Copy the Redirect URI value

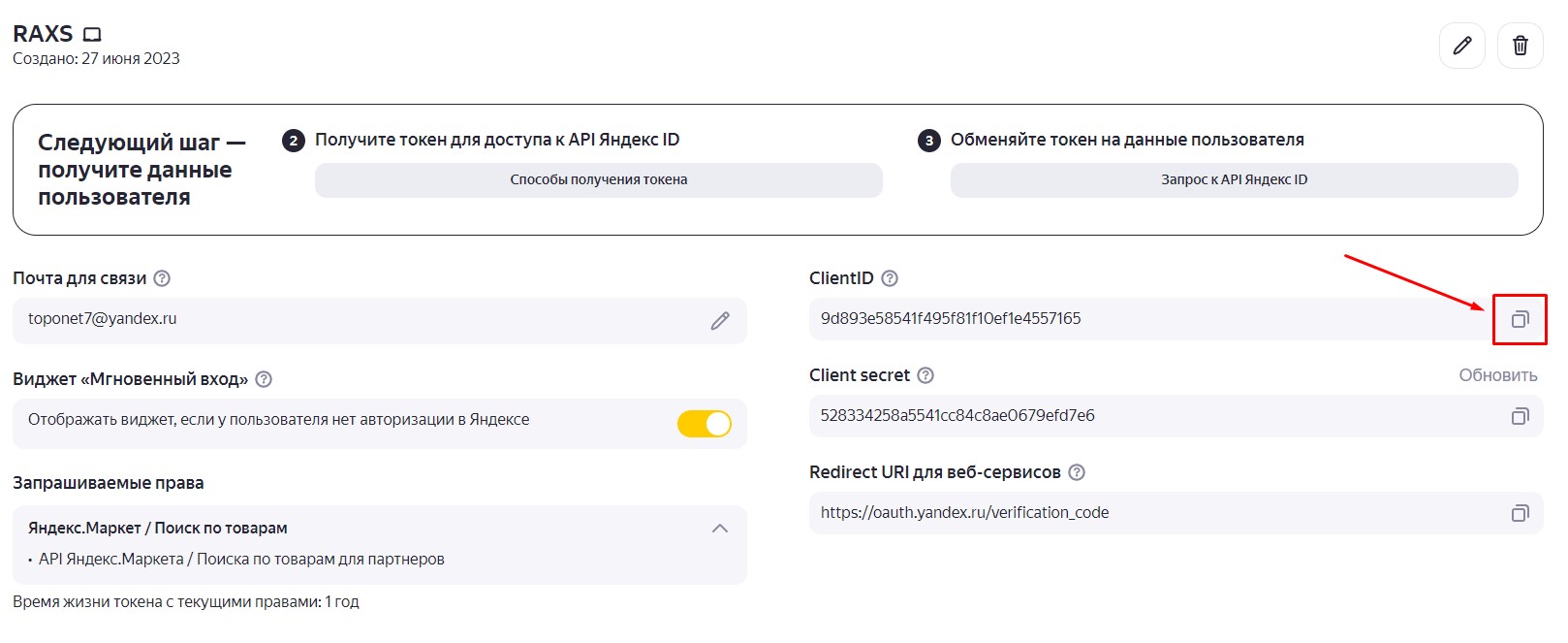(x=1520, y=513)
